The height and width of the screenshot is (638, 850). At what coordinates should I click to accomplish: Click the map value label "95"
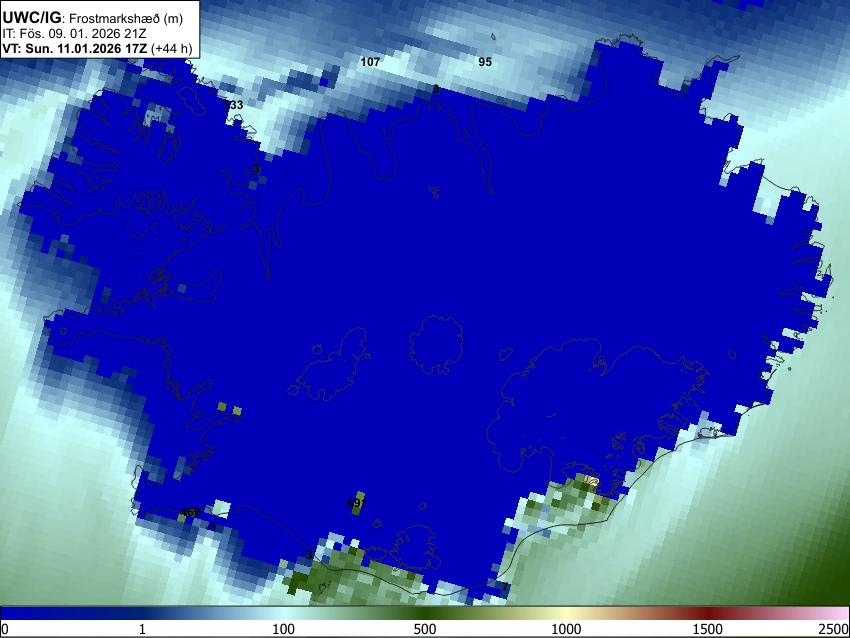[x=485, y=62]
